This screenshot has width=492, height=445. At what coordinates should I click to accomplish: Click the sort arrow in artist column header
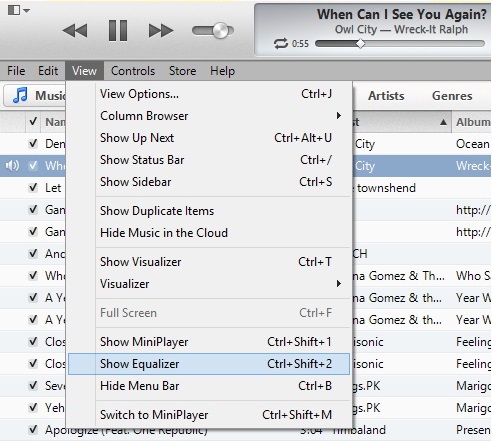[443, 122]
